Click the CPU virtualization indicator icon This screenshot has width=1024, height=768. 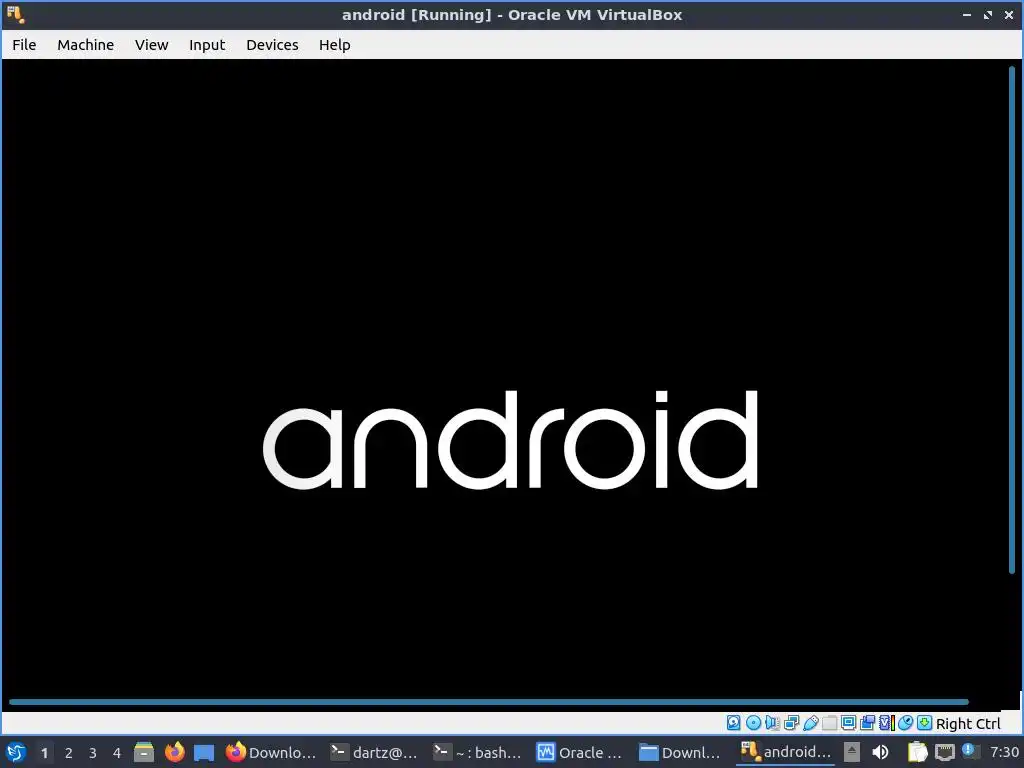coord(886,723)
